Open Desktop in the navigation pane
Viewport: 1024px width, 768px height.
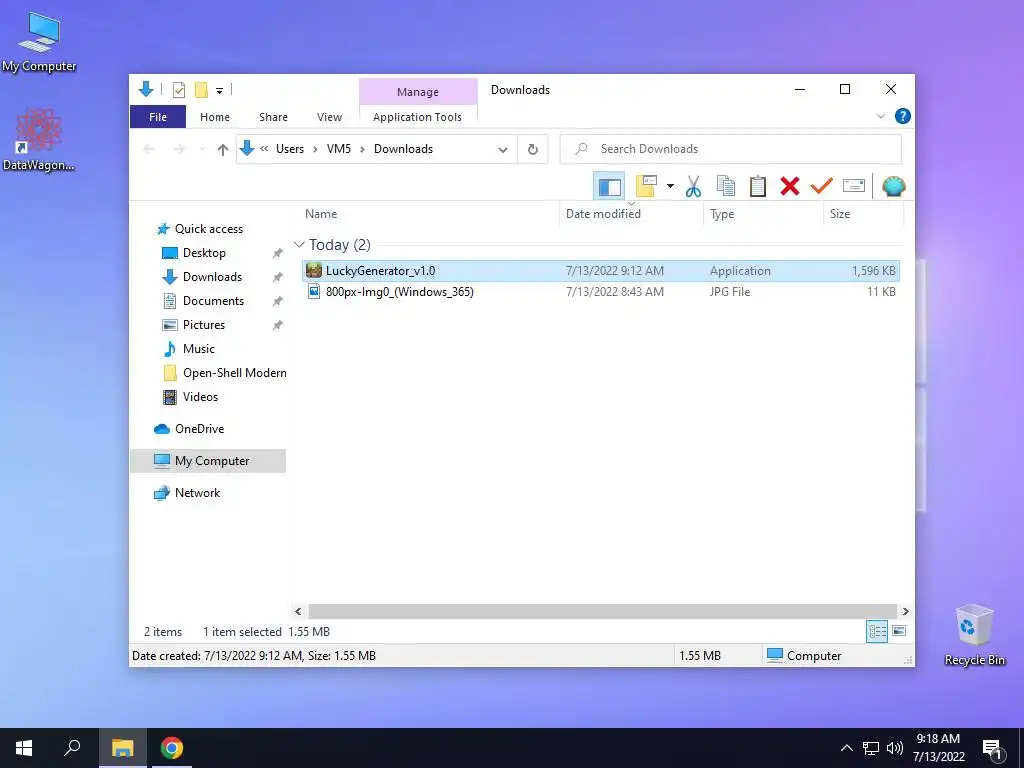click(204, 253)
